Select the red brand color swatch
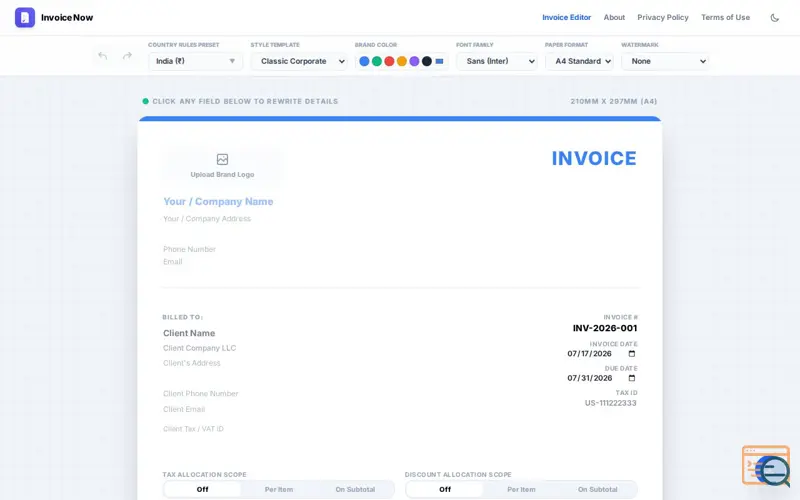This screenshot has height=500, width=800. [389, 61]
